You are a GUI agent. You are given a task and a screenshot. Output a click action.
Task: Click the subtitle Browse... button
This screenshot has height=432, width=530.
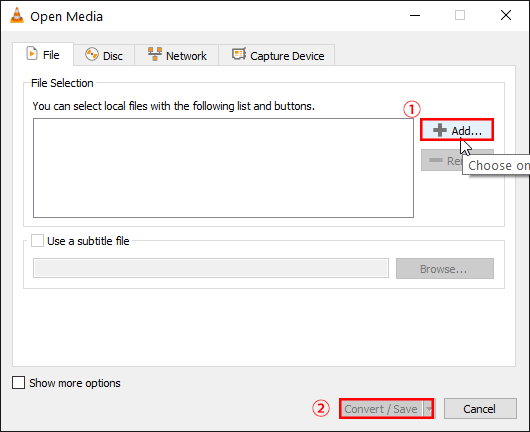click(x=445, y=269)
